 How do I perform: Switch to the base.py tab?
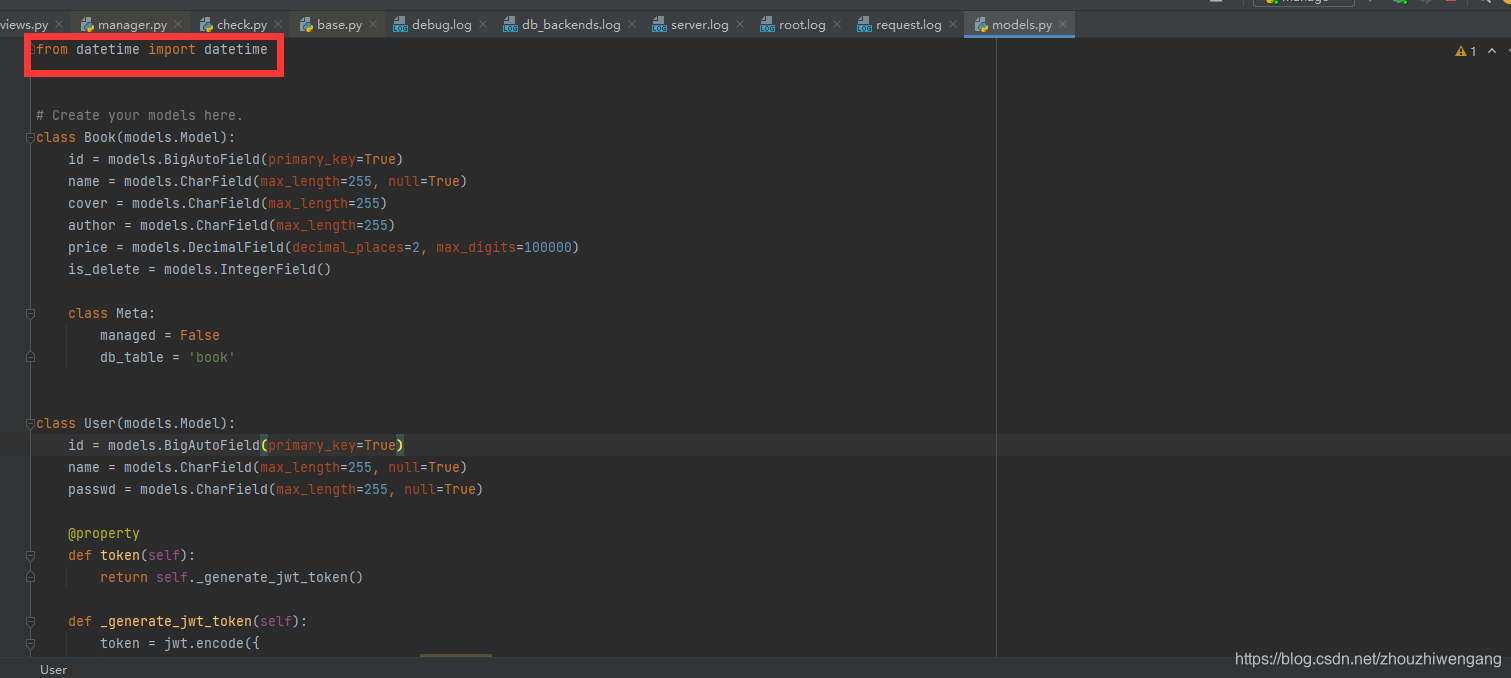click(337, 23)
